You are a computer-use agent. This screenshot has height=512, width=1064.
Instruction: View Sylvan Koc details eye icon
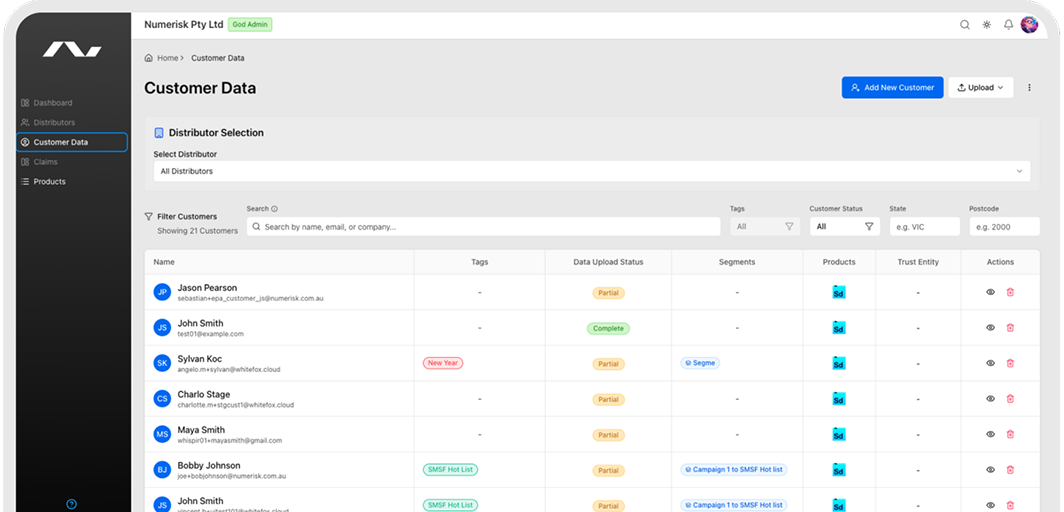tap(990, 363)
